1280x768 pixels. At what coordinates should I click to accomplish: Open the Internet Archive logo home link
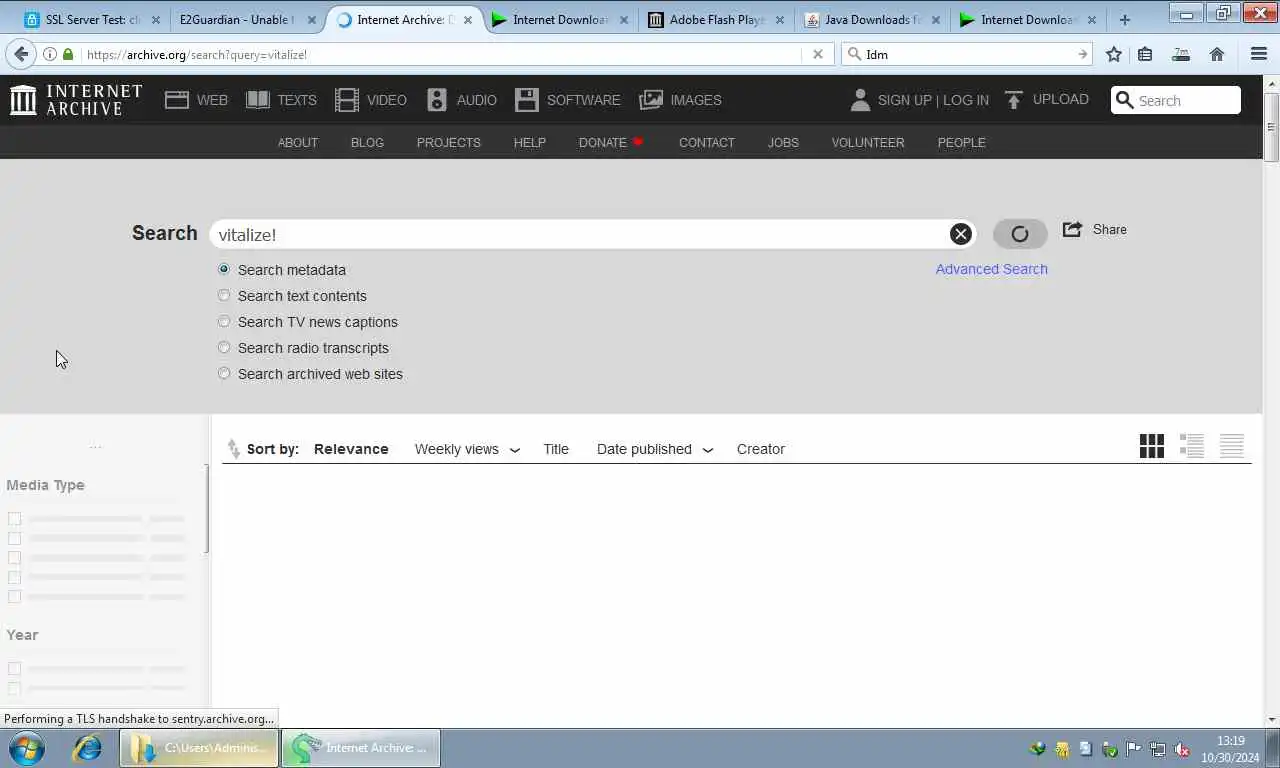76,99
